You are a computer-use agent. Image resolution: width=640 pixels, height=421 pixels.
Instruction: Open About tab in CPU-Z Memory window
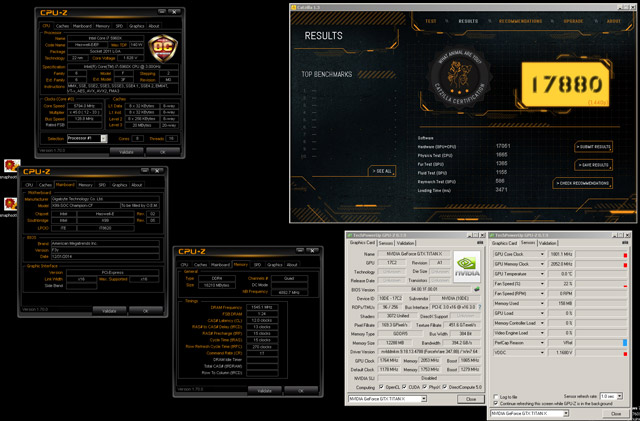[292, 265]
